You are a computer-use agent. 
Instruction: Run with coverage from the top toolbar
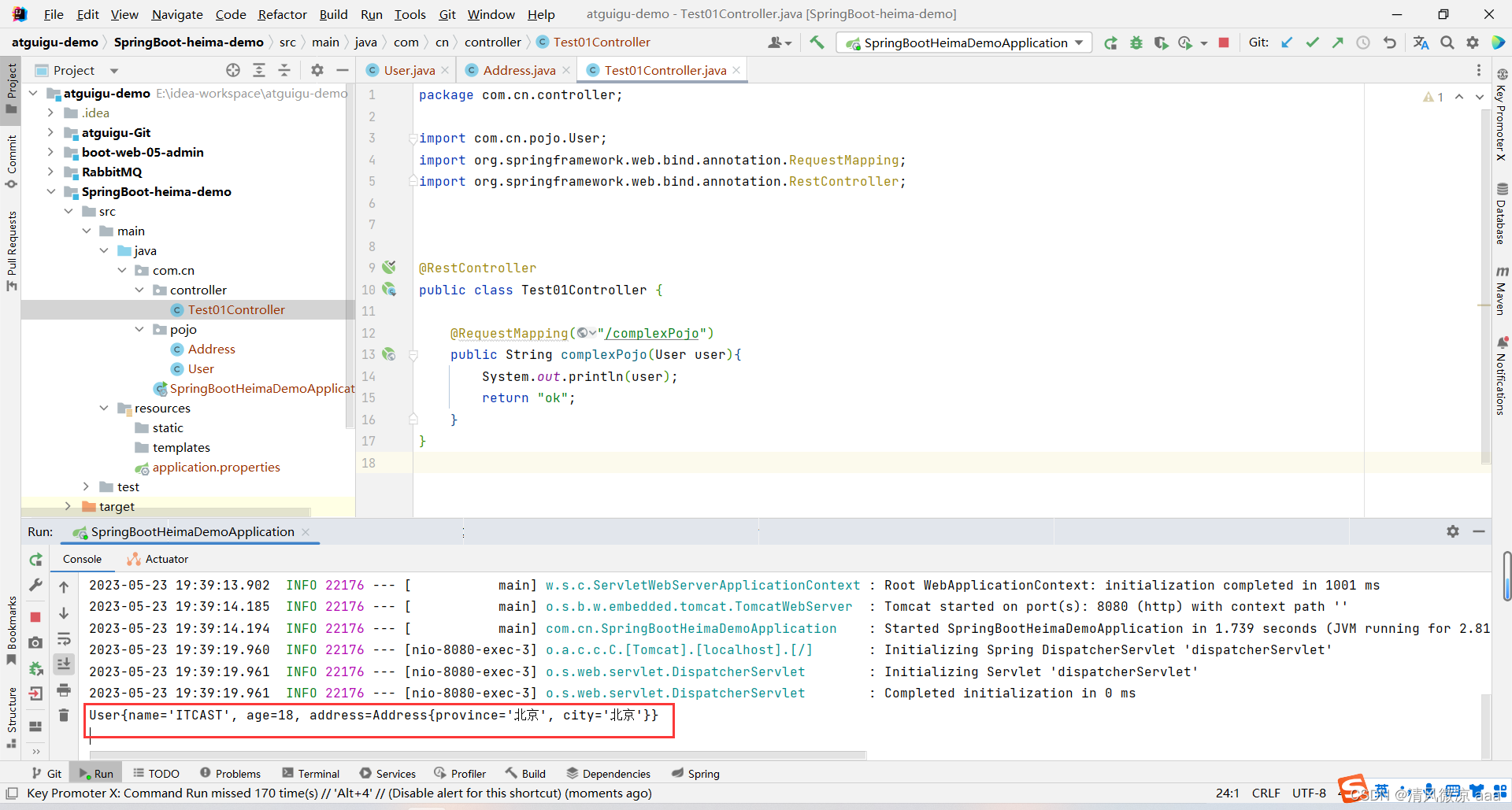pyautogui.click(x=1161, y=43)
